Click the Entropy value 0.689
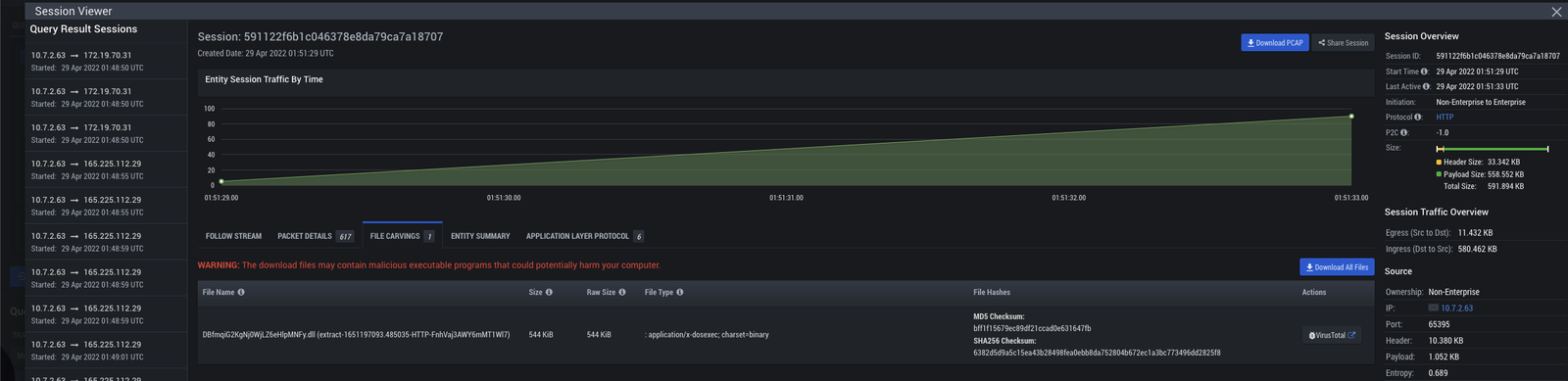Screen dimensions: 1568x381 pos(1438,373)
